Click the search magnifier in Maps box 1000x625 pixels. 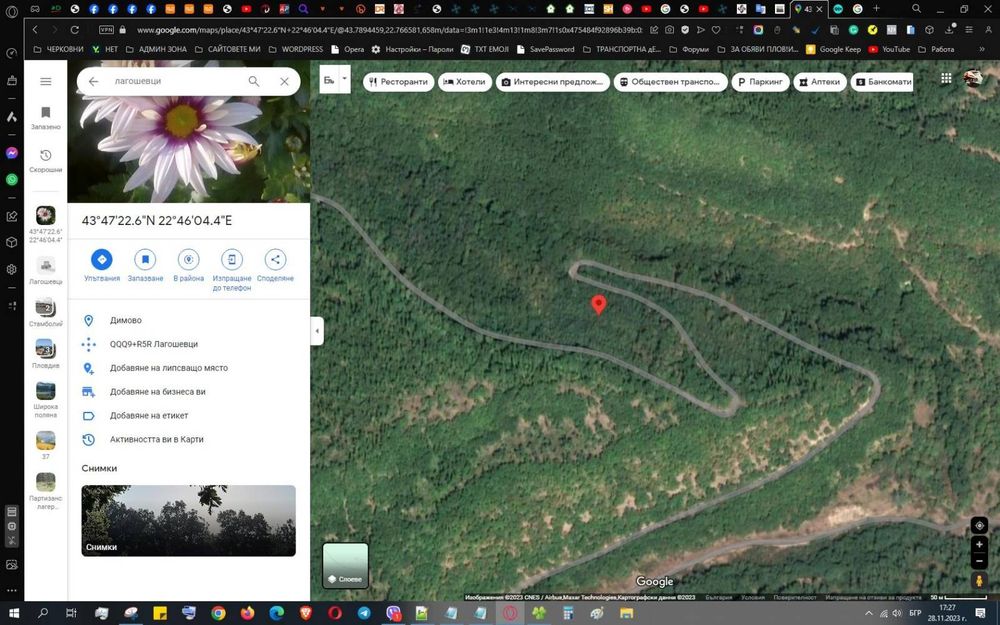(254, 82)
